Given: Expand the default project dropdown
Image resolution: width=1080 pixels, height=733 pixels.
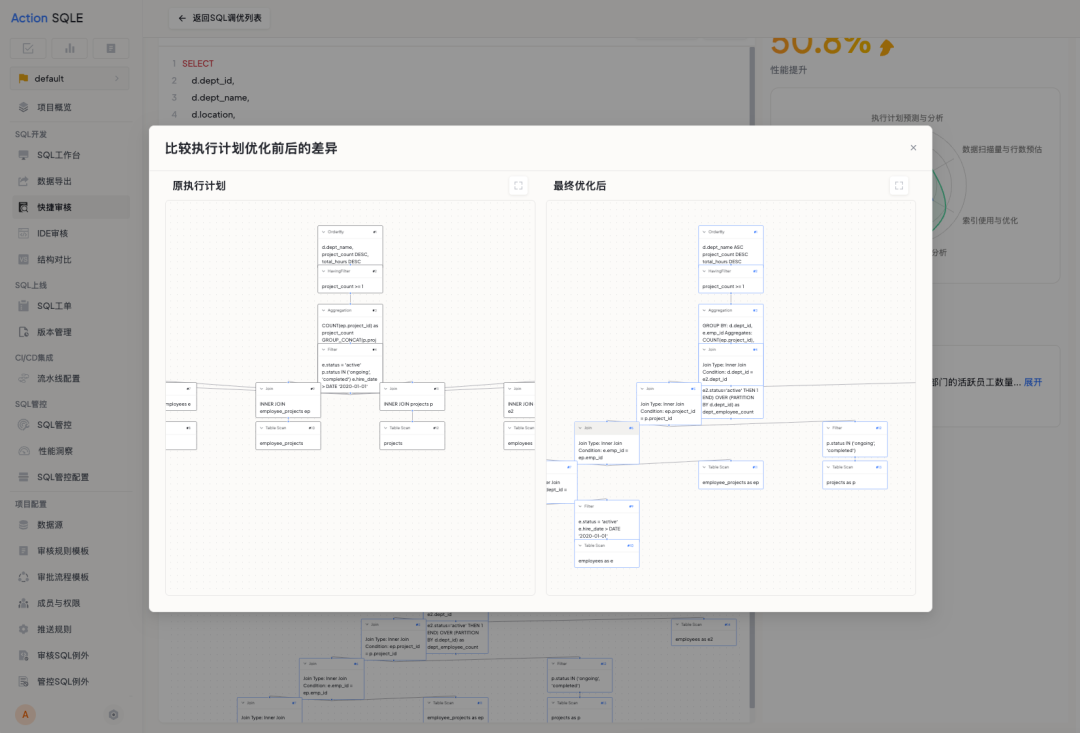Looking at the screenshot, I should [x=68, y=77].
